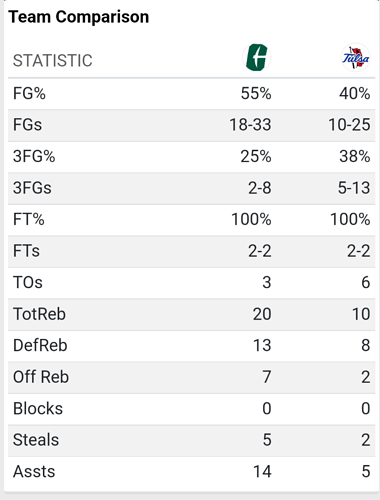Select the Off Reb row label
The width and height of the screenshot is (380, 500).
41,377
